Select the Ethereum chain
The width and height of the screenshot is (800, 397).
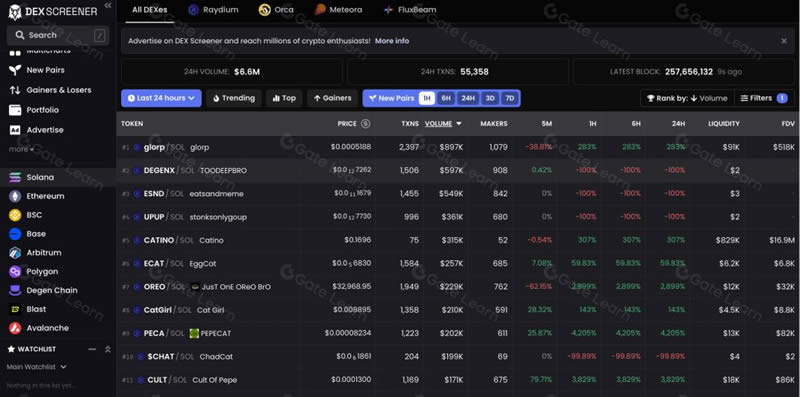[x=37, y=196]
